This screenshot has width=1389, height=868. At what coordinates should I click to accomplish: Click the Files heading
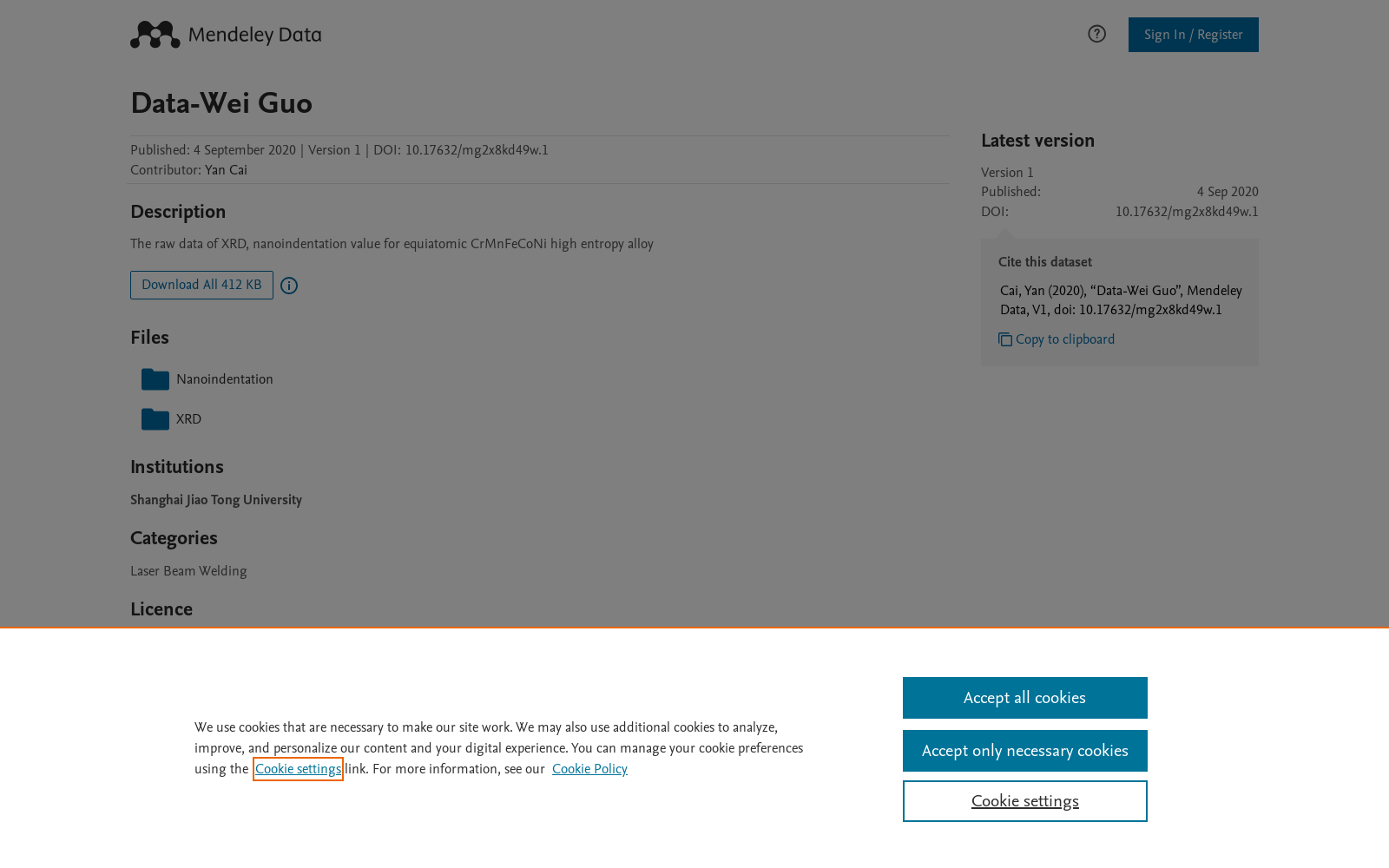pyautogui.click(x=149, y=338)
